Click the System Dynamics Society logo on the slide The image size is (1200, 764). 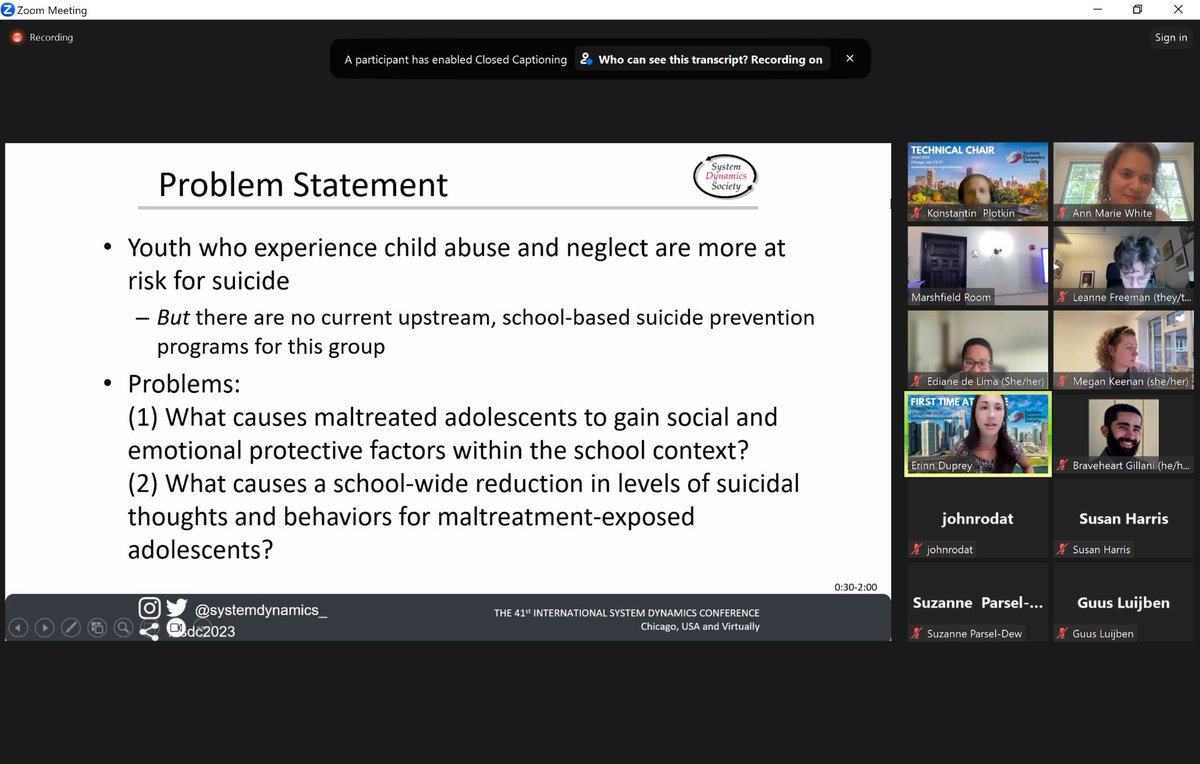pyautogui.click(x=725, y=177)
